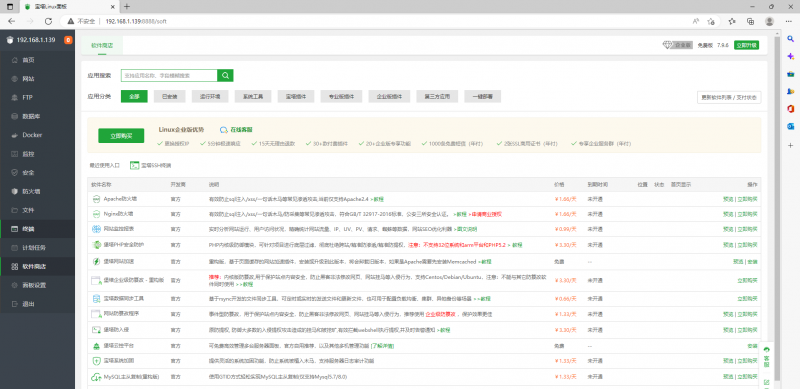Filter apps by 企业版插件 category

389,96
